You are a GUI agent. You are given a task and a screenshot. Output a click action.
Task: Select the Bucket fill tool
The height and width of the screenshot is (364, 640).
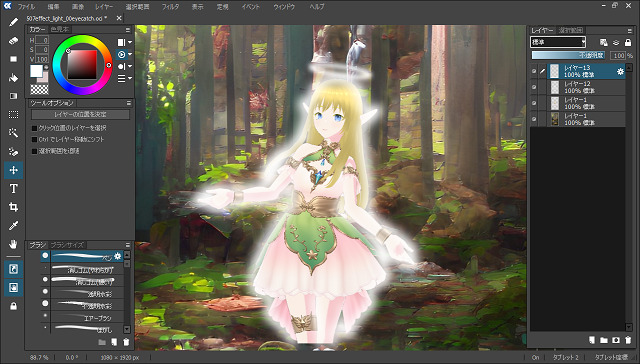[x=13, y=78]
